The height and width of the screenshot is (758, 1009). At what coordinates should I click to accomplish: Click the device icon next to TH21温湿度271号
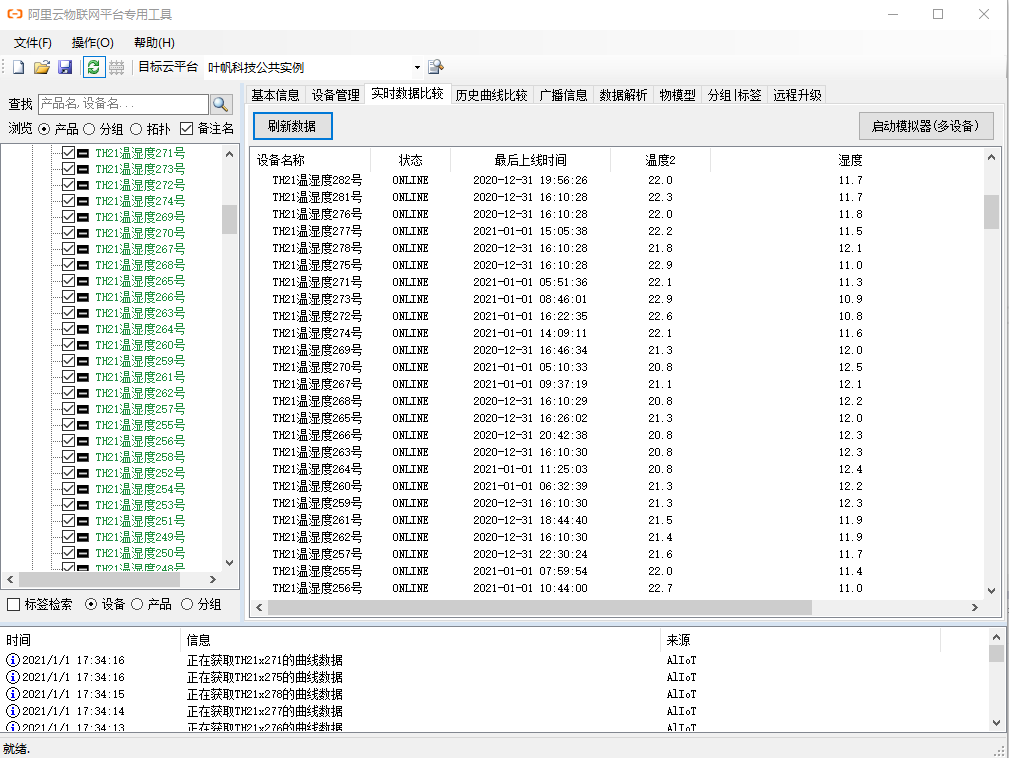coord(83,153)
